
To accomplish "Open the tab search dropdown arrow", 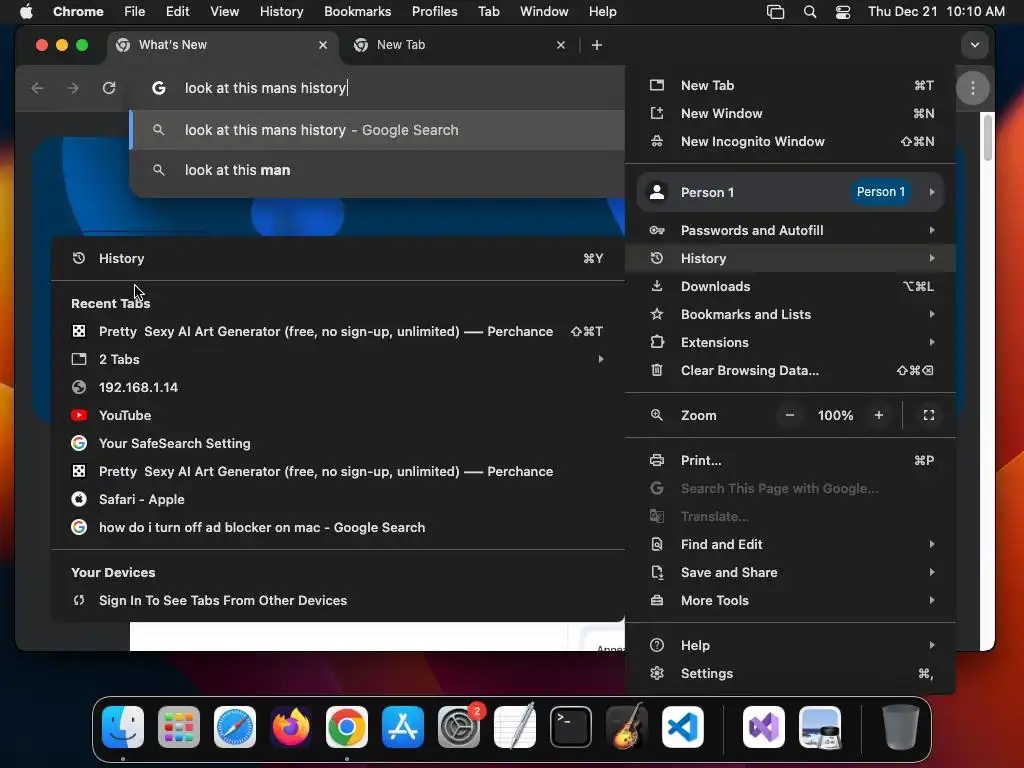I will (x=974, y=45).
